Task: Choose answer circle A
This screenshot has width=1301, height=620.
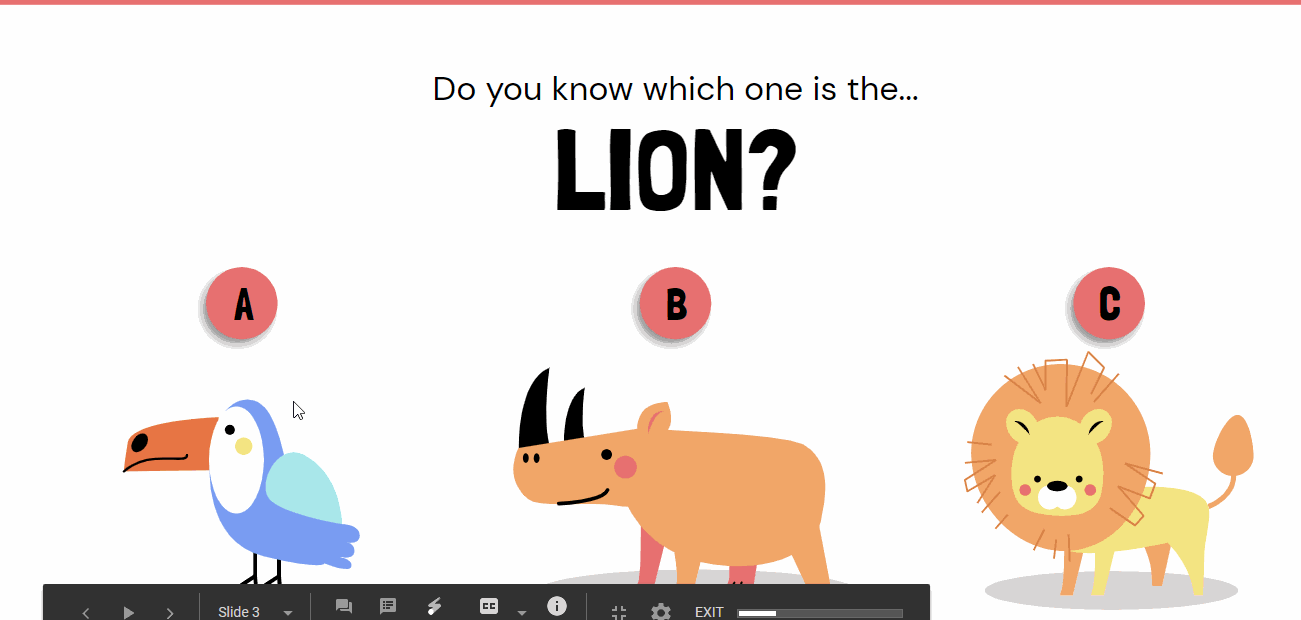Action: (x=242, y=304)
